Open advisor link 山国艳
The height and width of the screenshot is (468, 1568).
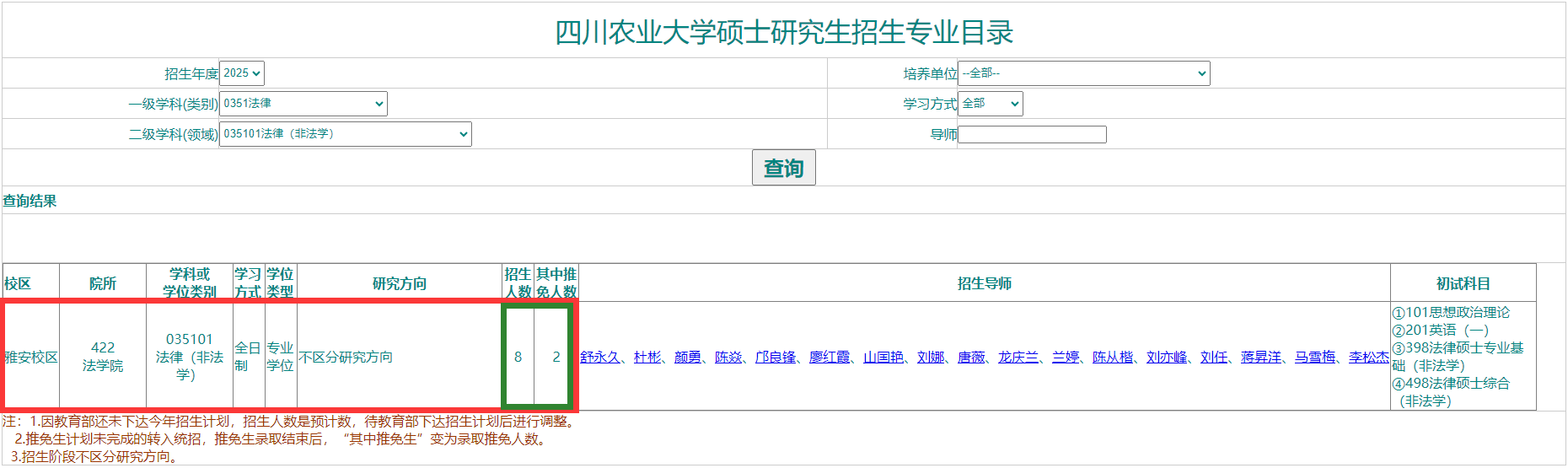883,357
